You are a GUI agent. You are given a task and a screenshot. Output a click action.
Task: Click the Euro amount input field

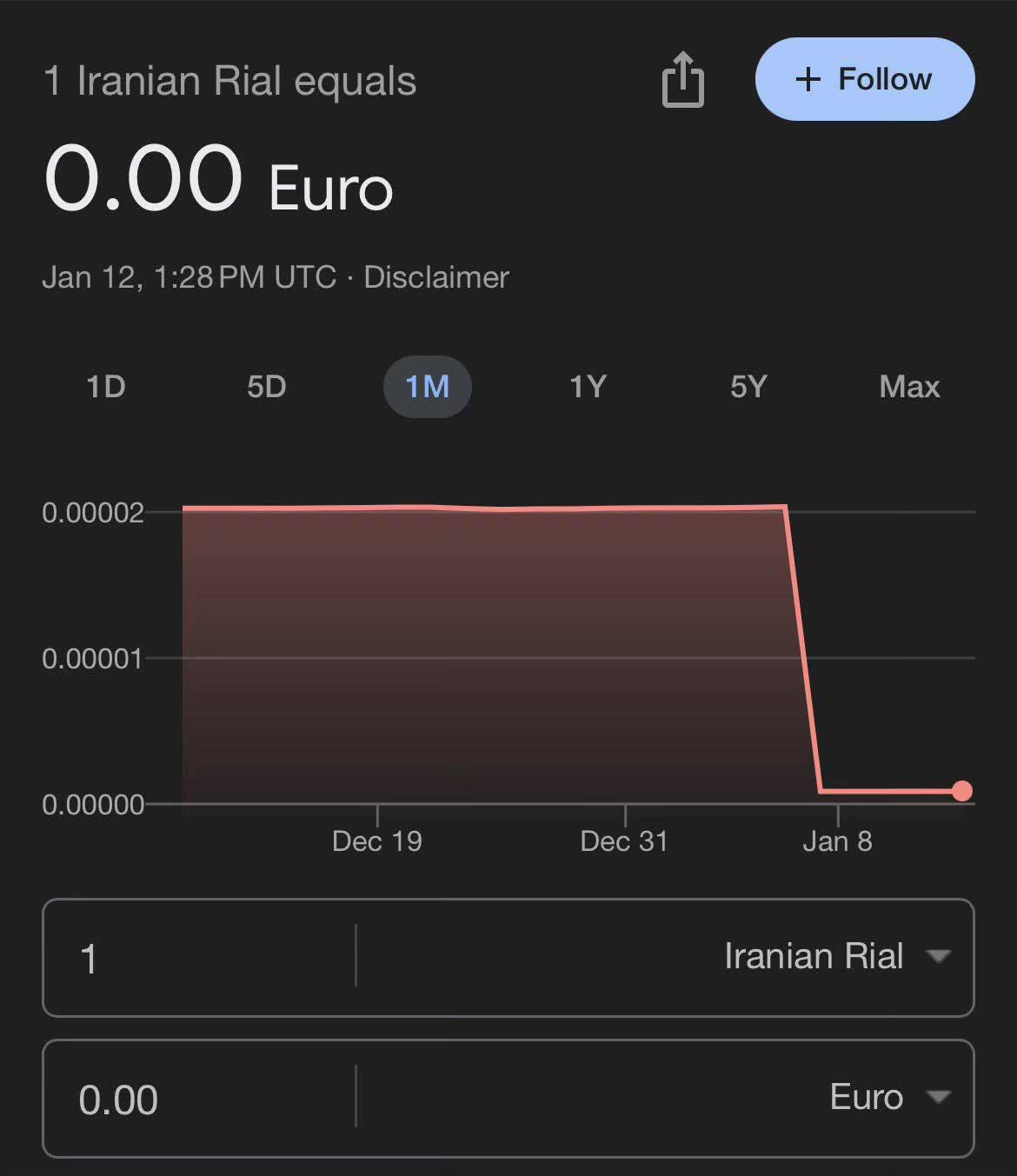(200, 1100)
